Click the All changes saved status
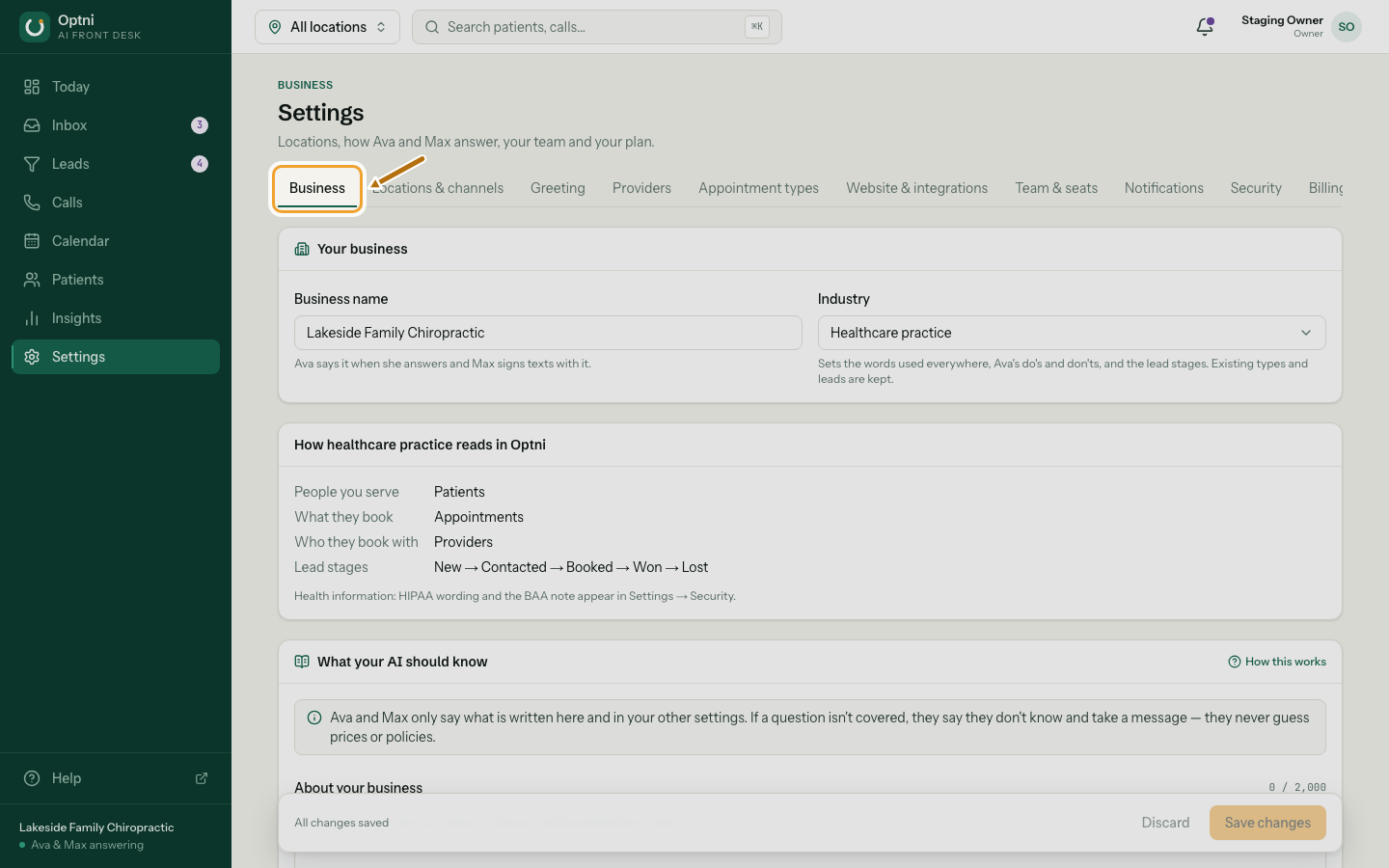 tap(341, 823)
